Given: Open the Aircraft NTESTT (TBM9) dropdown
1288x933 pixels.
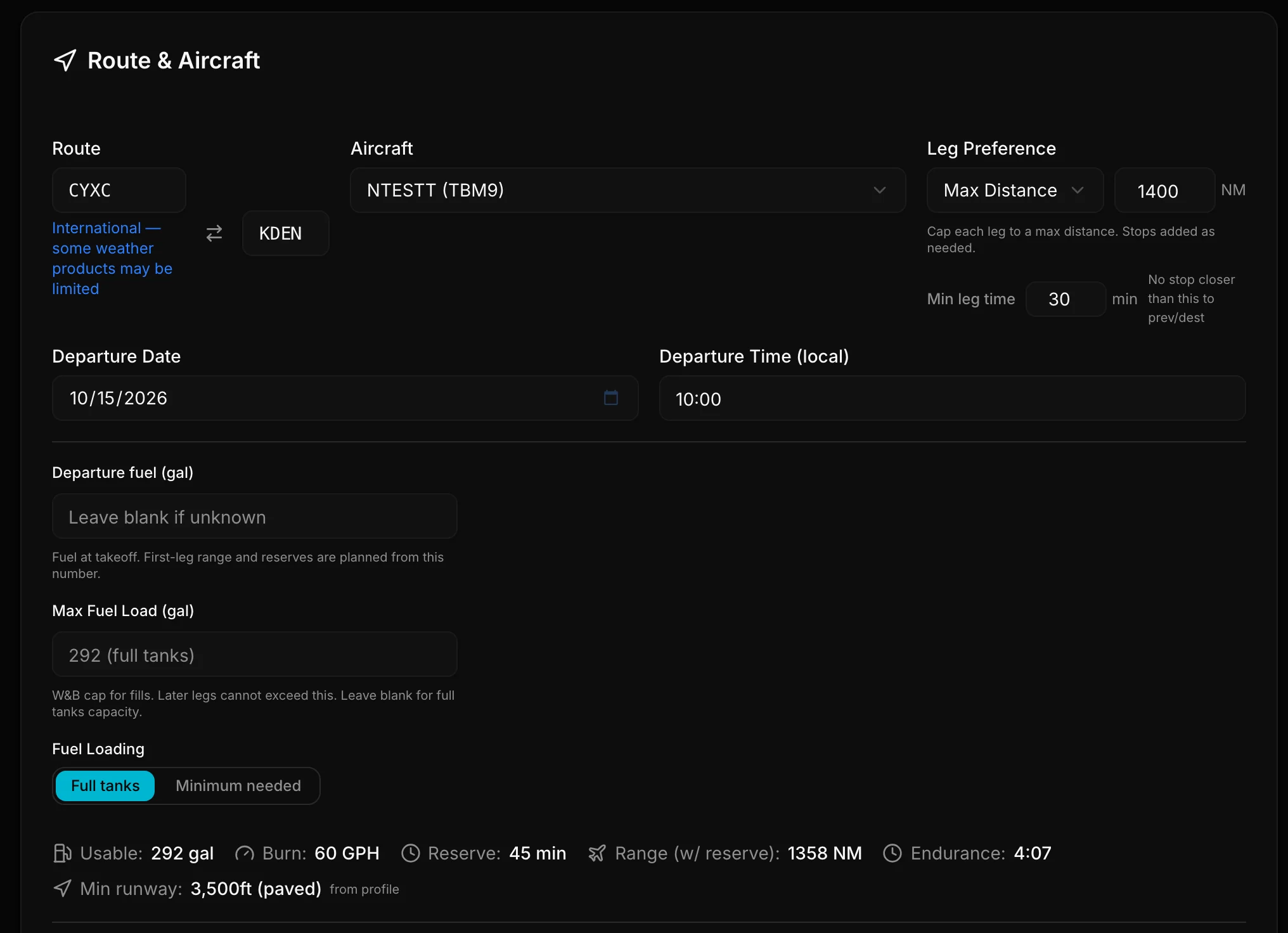Looking at the screenshot, I should click(628, 190).
